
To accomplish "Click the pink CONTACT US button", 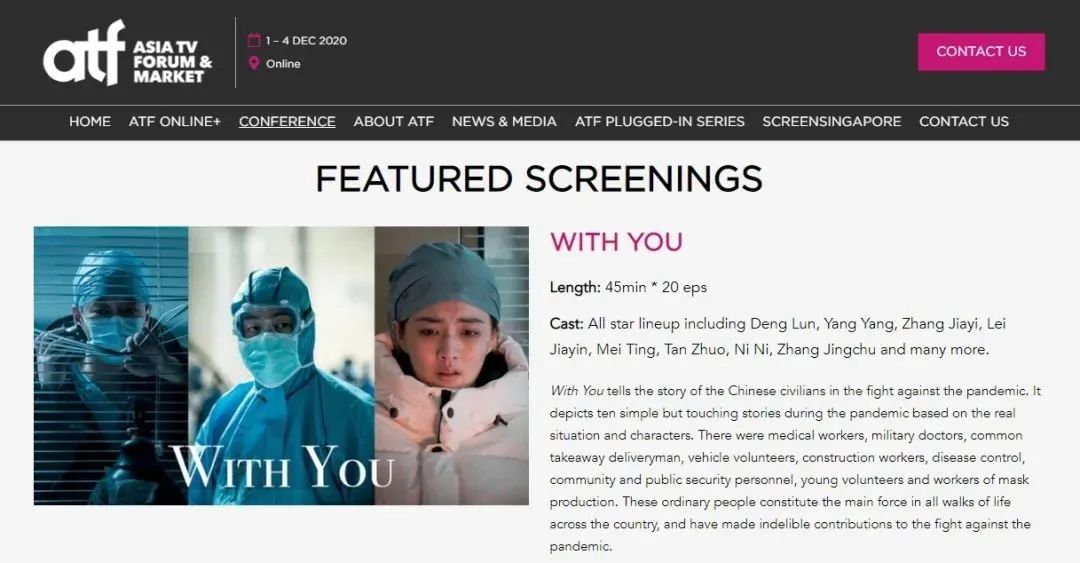I will 981,52.
